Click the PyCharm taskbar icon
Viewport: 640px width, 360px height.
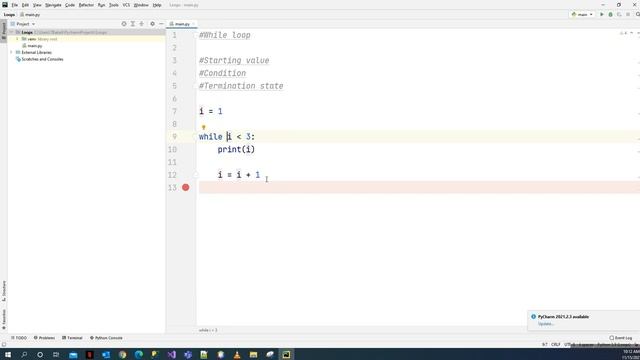click(286, 354)
